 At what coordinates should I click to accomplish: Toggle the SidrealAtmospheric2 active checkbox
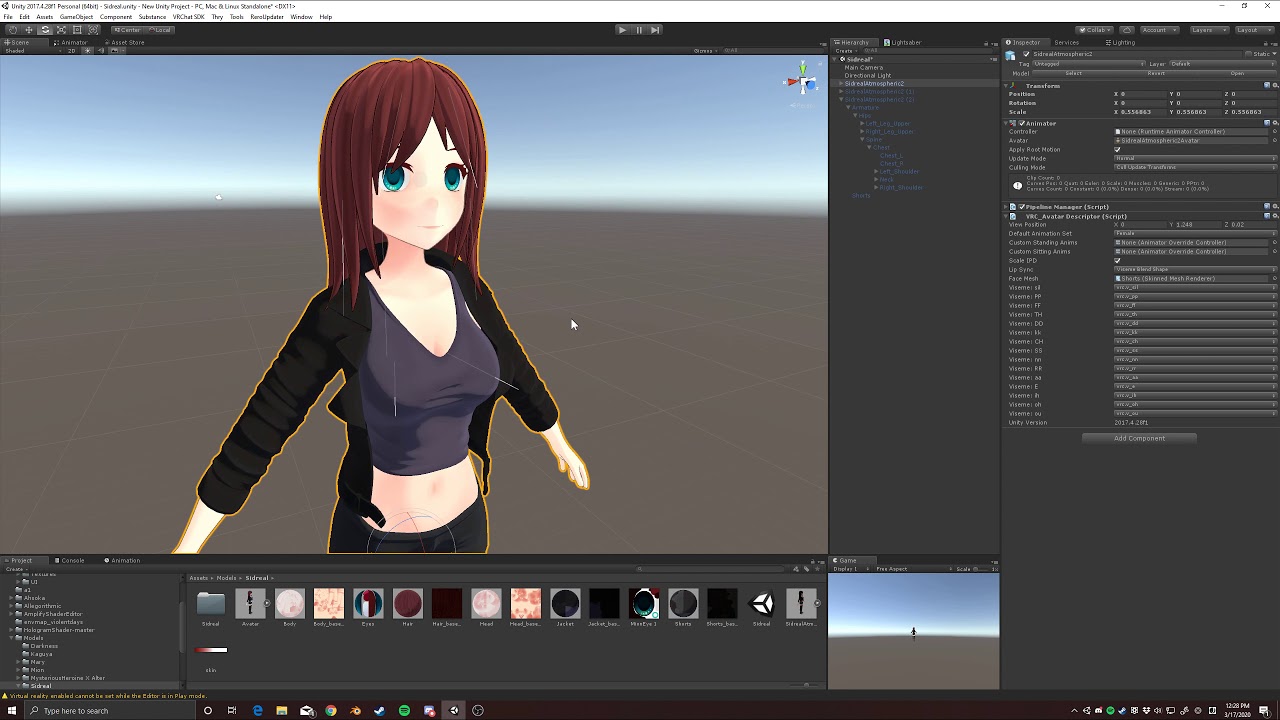pyautogui.click(x=1024, y=54)
